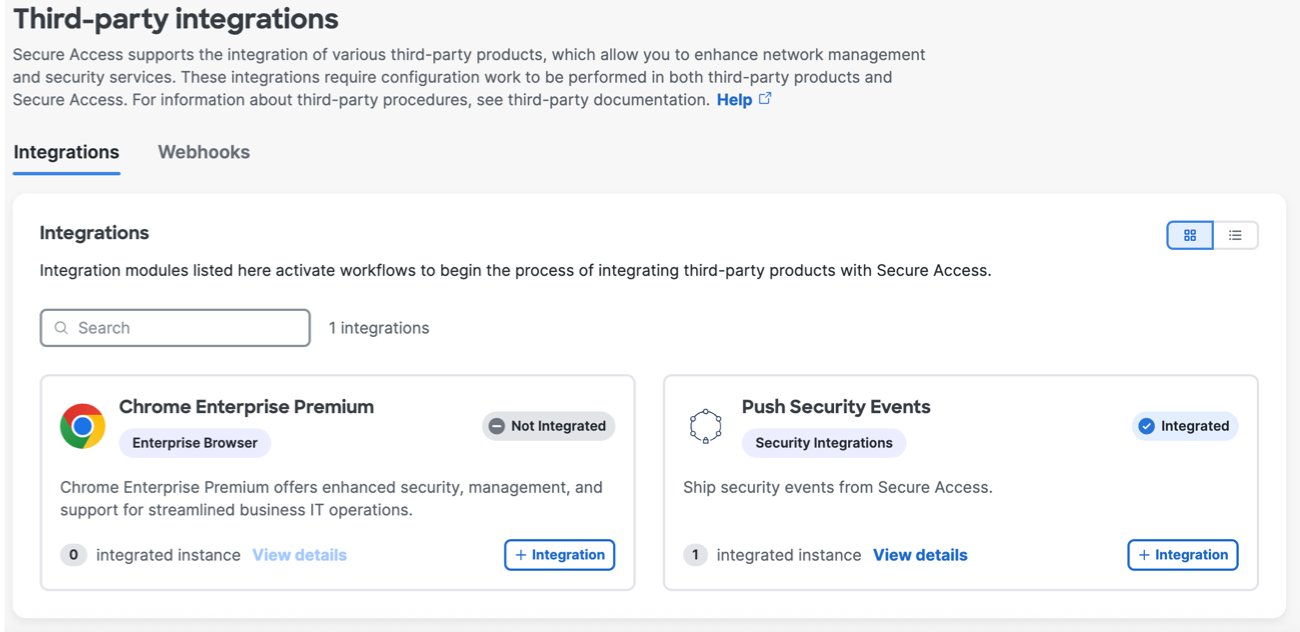Image resolution: width=1300 pixels, height=632 pixels.
Task: Click the Enterprise Browser category tag
Action: pyautogui.click(x=194, y=442)
